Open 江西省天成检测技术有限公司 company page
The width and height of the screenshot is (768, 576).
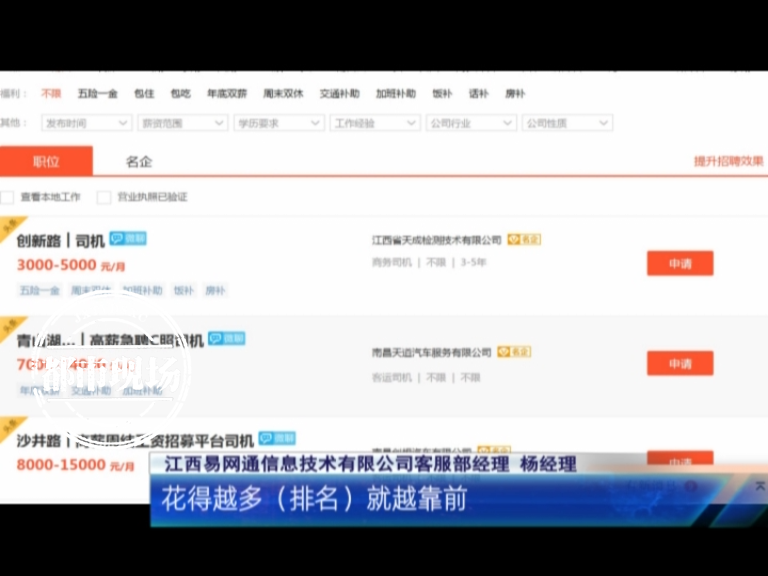pyautogui.click(x=437, y=240)
